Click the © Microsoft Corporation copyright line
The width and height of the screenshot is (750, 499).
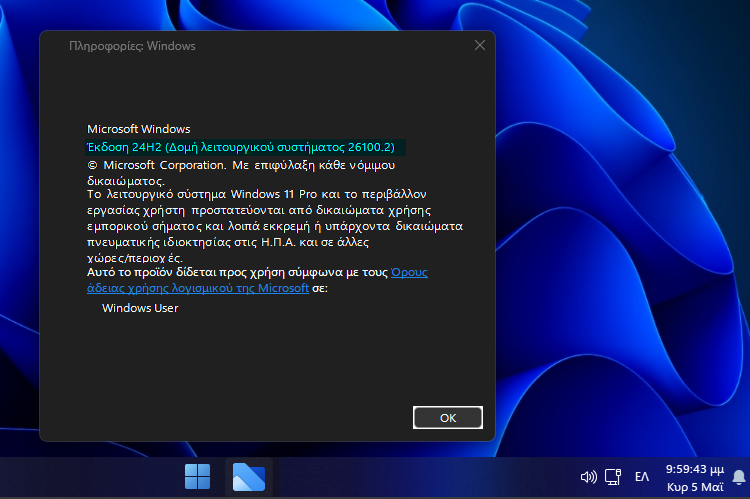pos(241,173)
